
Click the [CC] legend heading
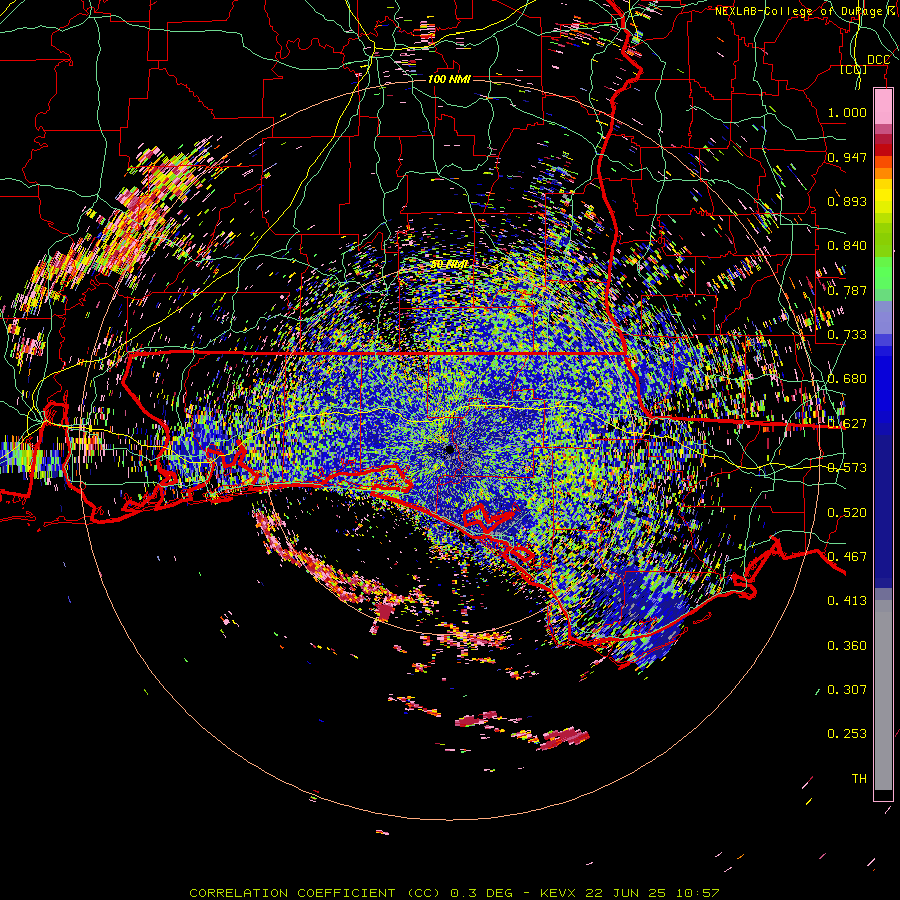tap(853, 69)
